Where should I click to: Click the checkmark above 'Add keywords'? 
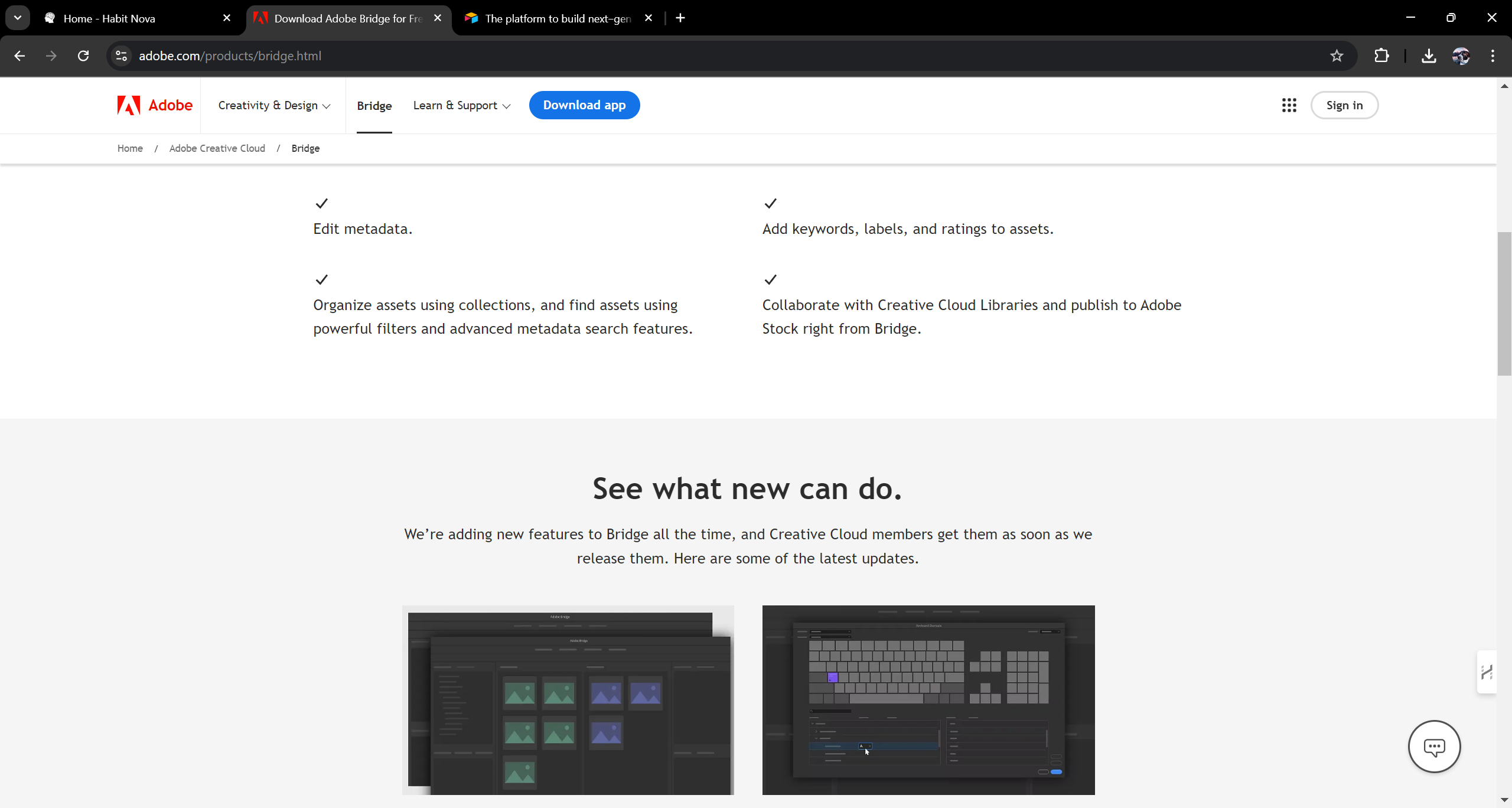tap(770, 203)
